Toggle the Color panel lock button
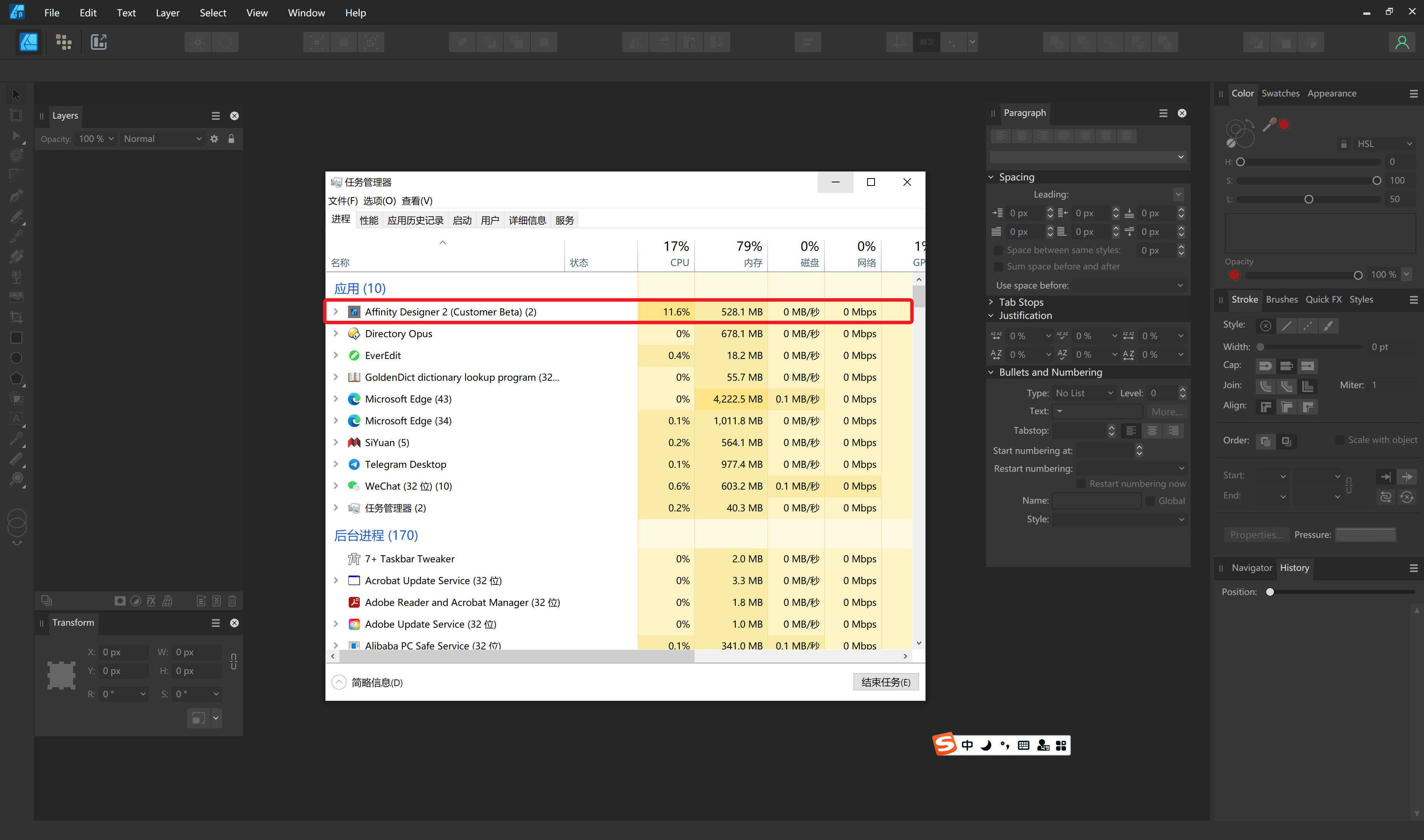Image resolution: width=1424 pixels, height=840 pixels. point(1344,144)
